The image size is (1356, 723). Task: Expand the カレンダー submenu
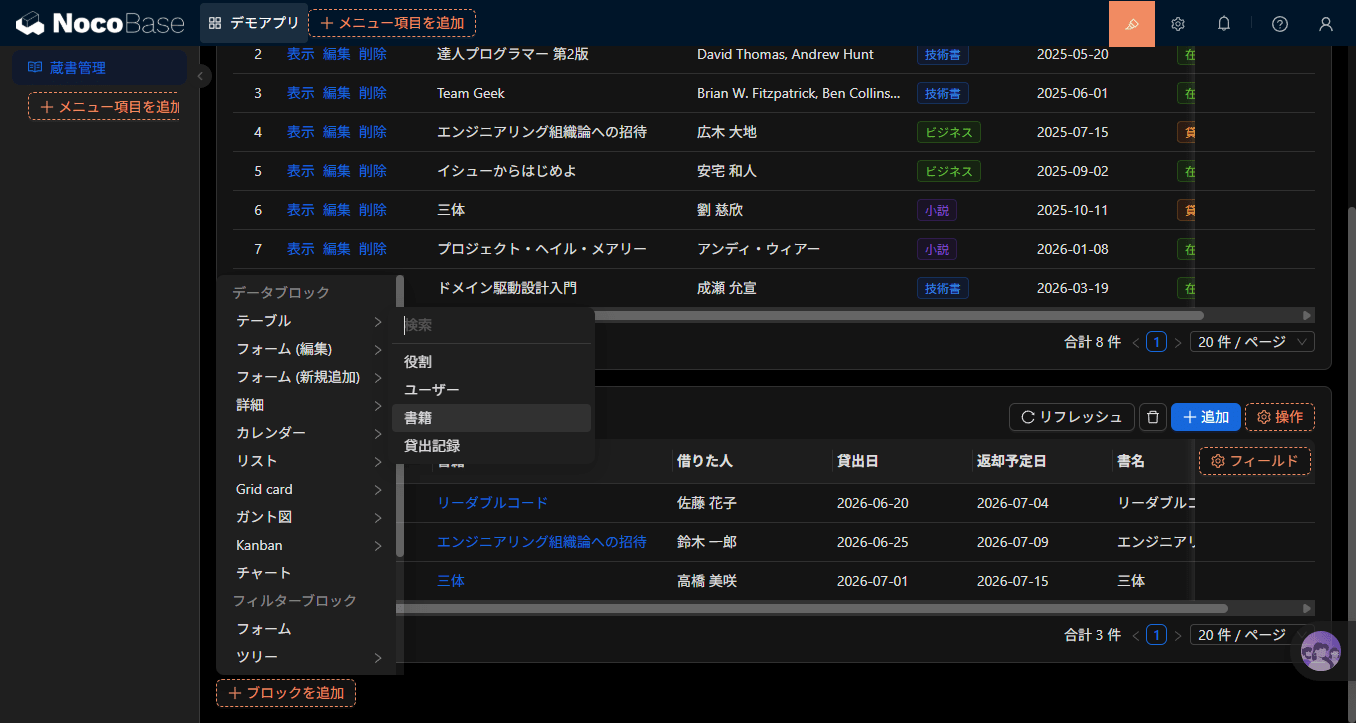point(308,433)
